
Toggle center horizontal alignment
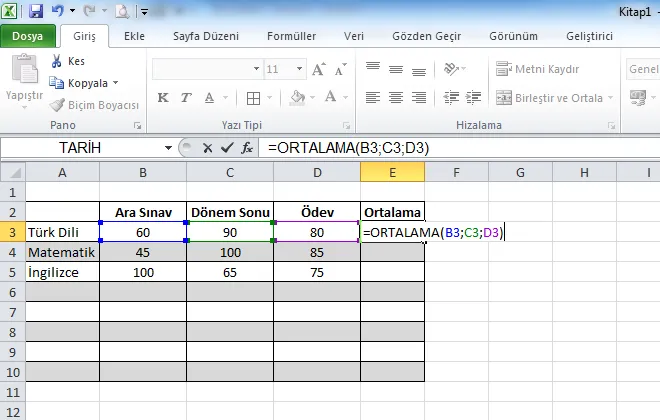point(395,98)
